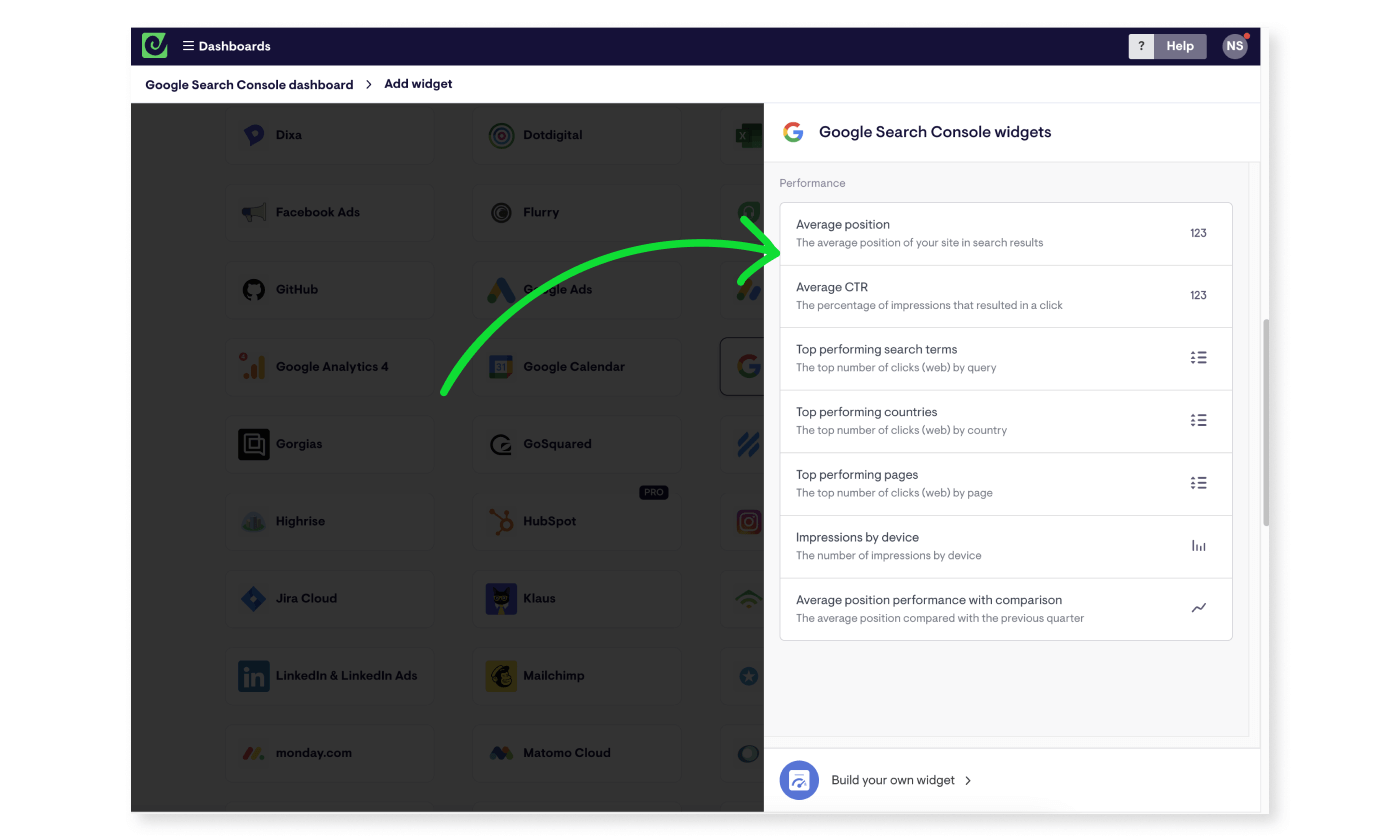The width and height of the screenshot is (1400, 840).
Task: Click the line chart icon for comparison widget
Action: (x=1199, y=608)
